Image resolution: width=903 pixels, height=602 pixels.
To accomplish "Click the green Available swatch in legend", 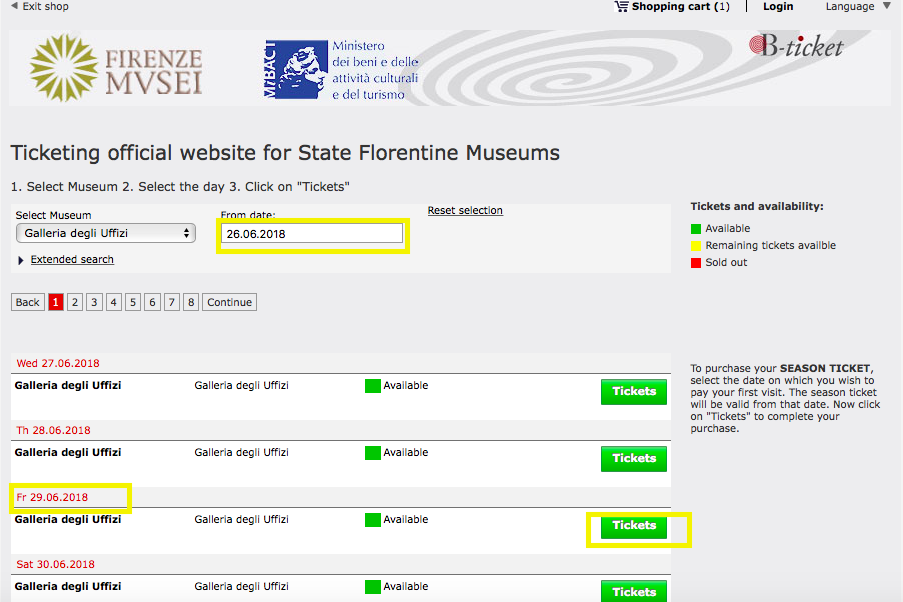I will [696, 229].
